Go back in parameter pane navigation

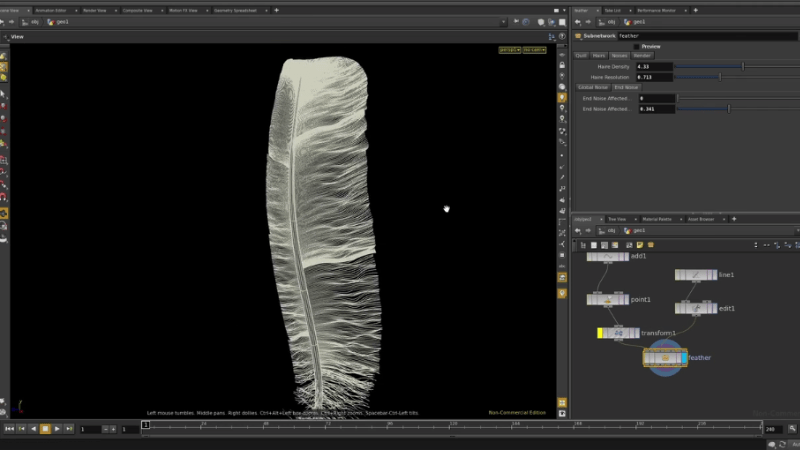[x=579, y=21]
